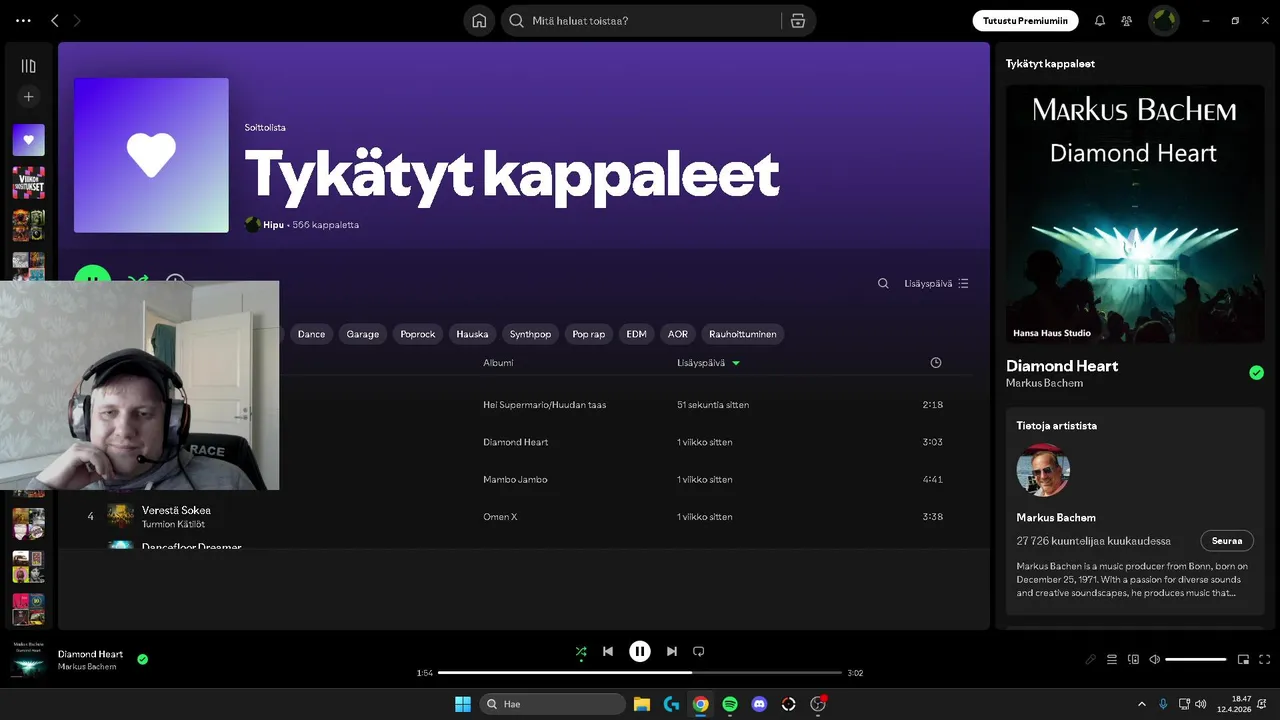
Task: Open the Turmion Kätilöt artist link
Action: tap(173, 524)
